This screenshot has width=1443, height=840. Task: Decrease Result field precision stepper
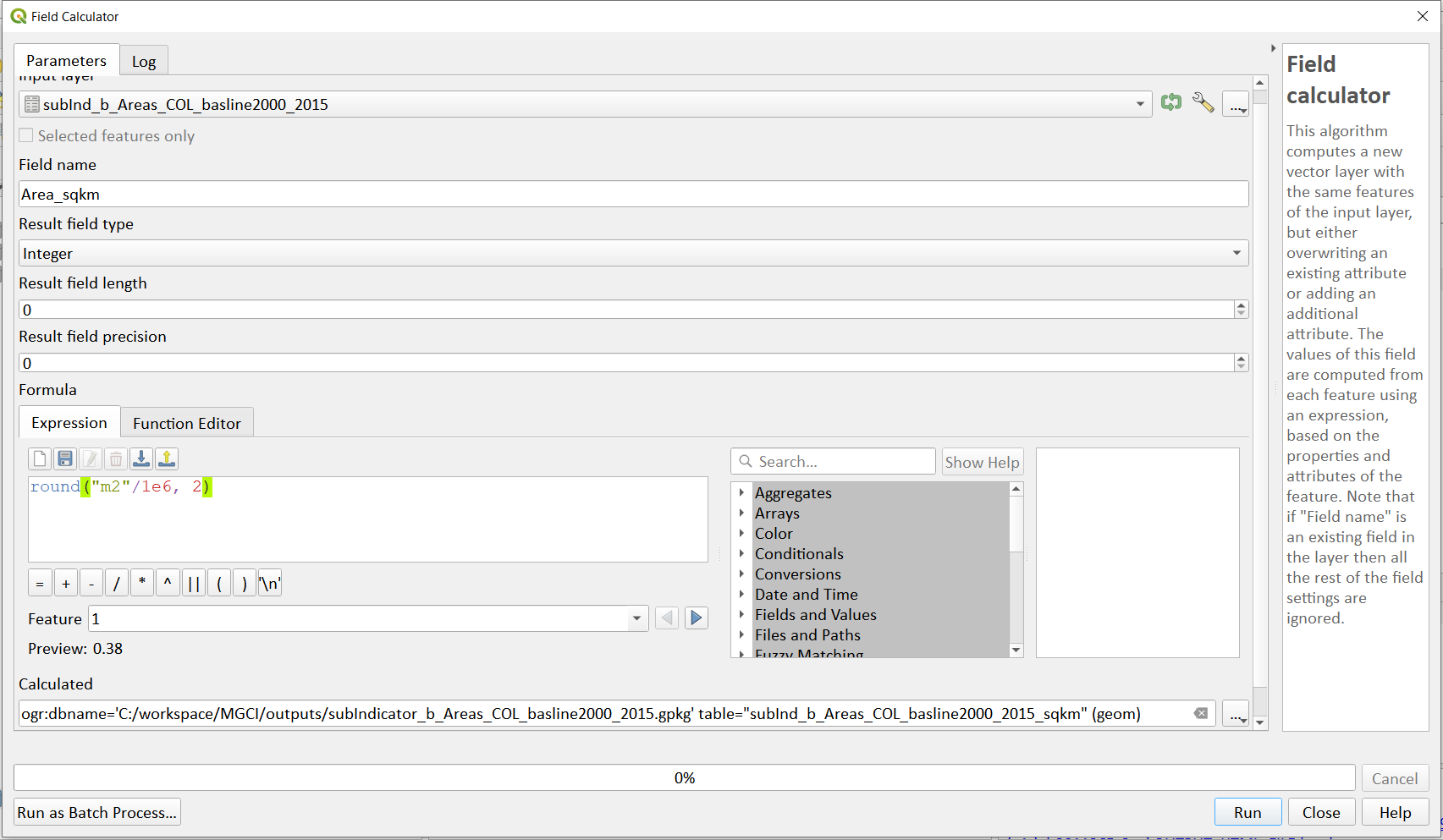pyautogui.click(x=1241, y=367)
